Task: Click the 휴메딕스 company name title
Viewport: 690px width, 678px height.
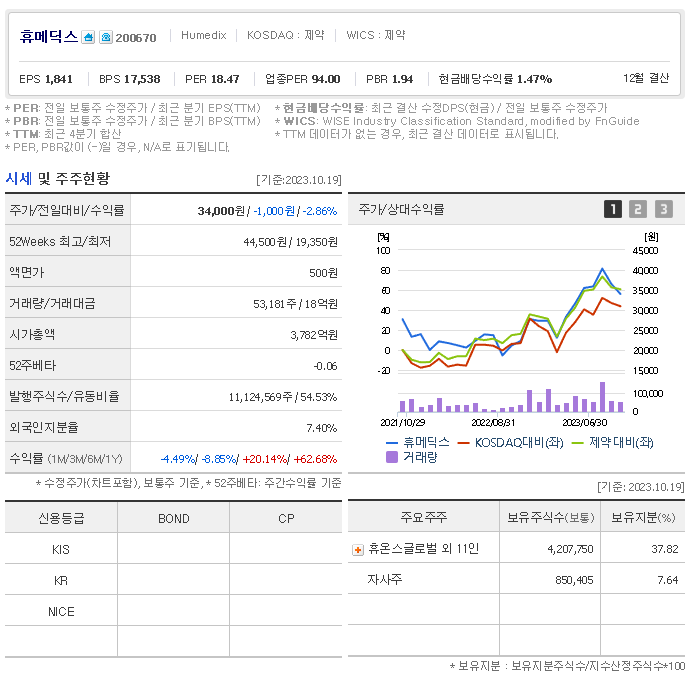Action: [48, 36]
